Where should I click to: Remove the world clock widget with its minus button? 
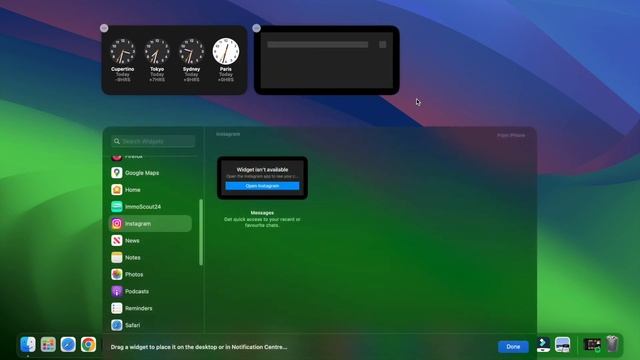coord(104,28)
